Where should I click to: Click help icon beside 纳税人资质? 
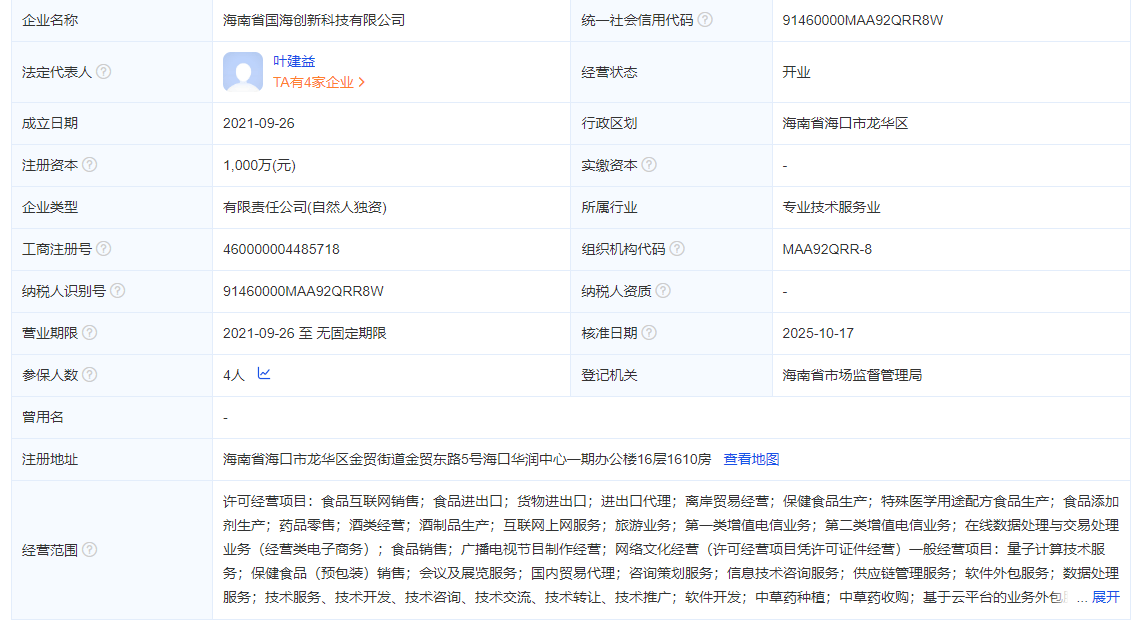click(x=663, y=291)
